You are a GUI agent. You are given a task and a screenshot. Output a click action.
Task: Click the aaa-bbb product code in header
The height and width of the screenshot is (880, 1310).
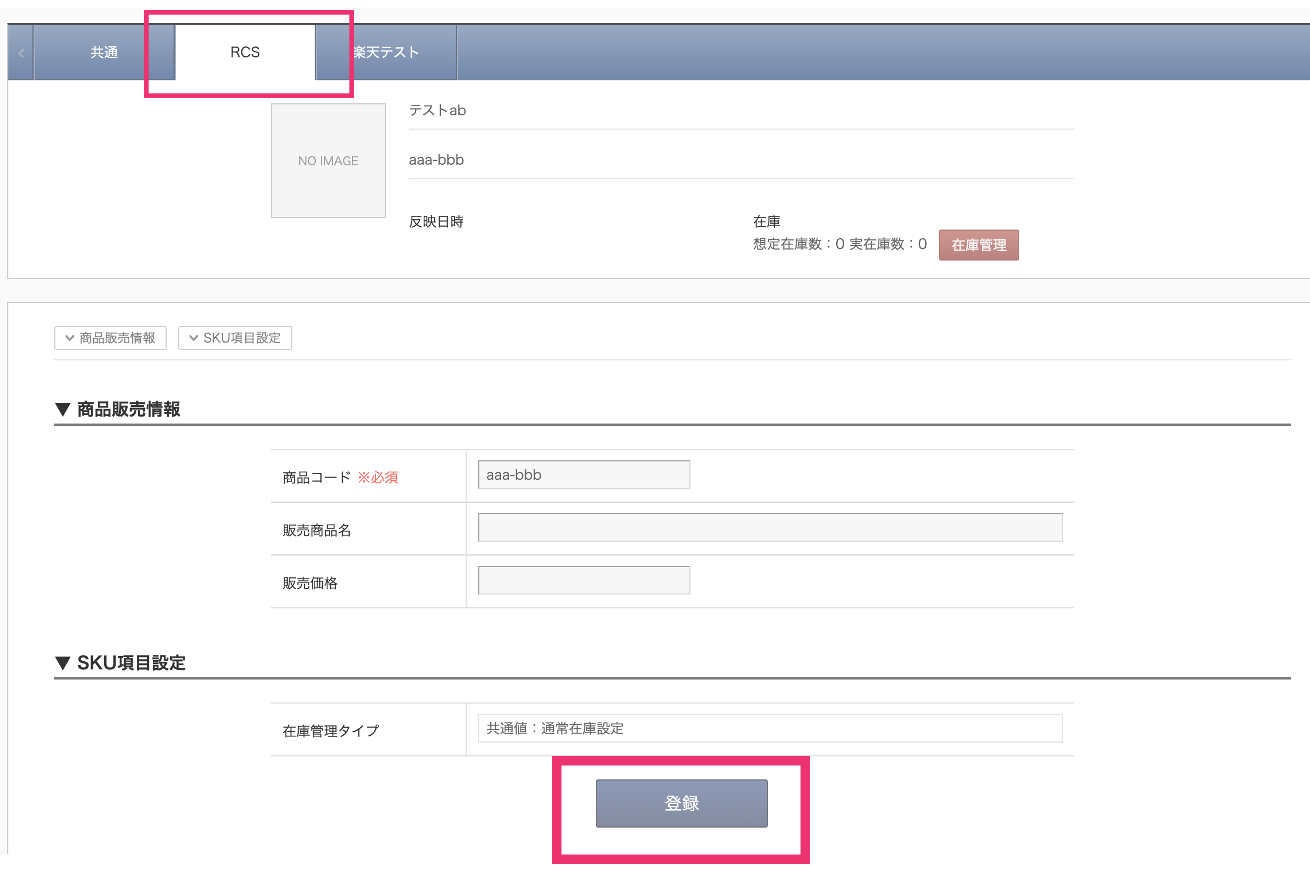436,160
